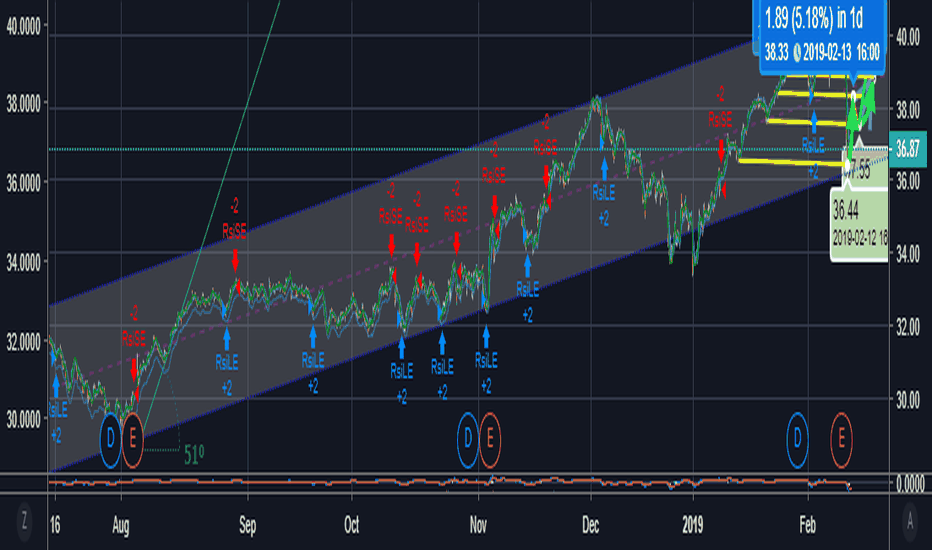This screenshot has width=932, height=550.
Task: Select the RsiLE buy label in early December
Action: point(603,192)
